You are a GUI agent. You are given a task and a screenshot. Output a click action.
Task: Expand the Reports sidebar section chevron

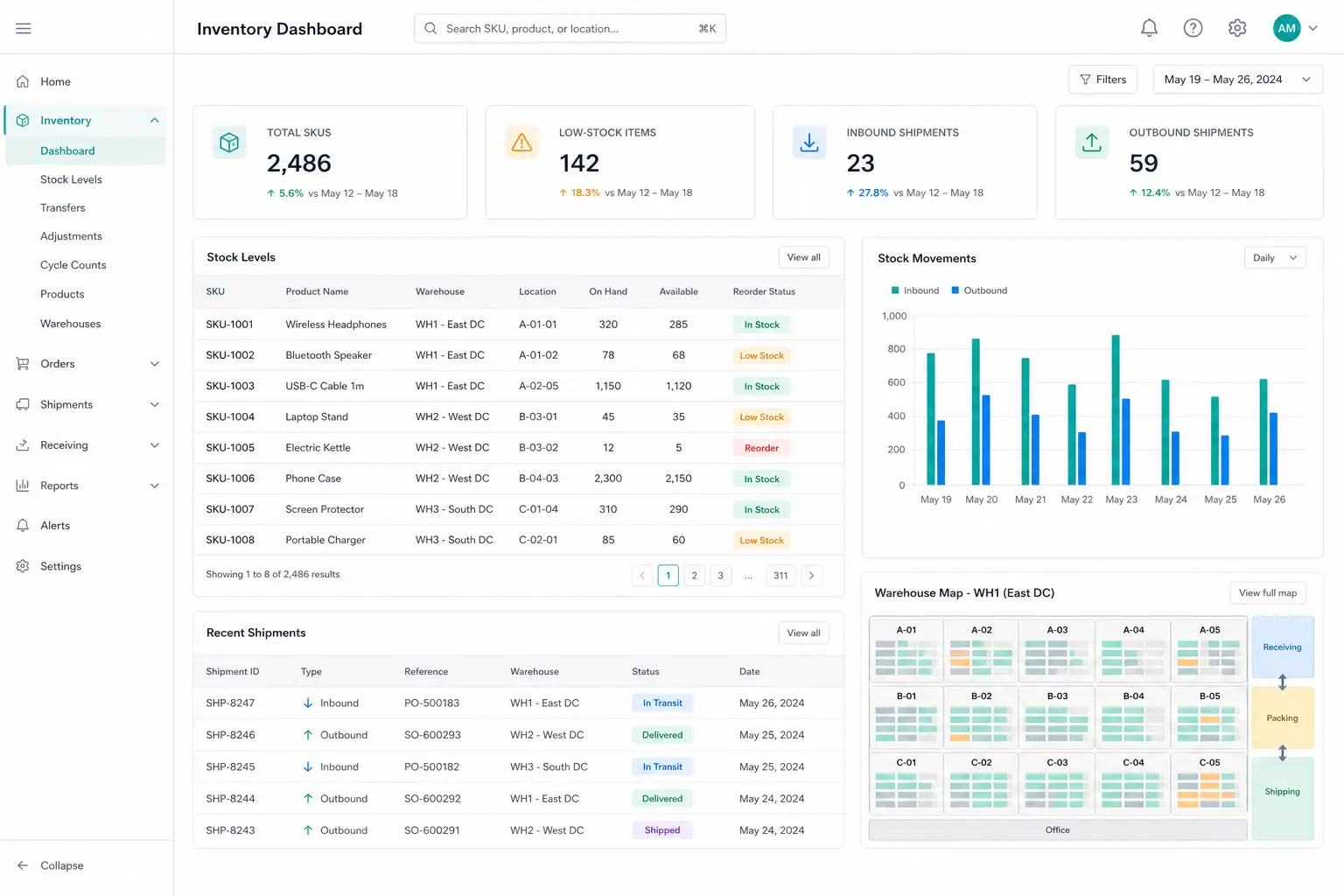point(155,486)
